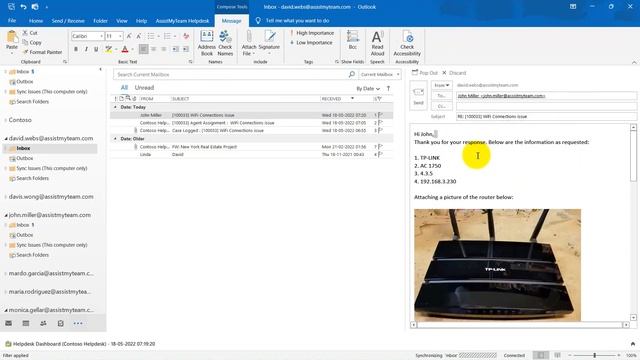The height and width of the screenshot is (360, 640).
Task: Click the Search Current Mailbox field
Action: (231, 74)
